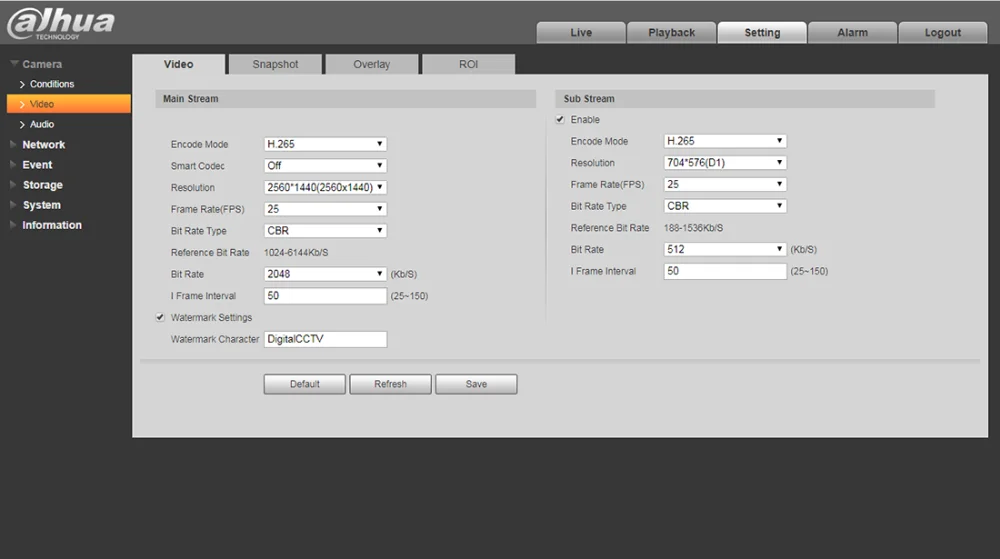Click the Default button
Viewport: 1000px width, 559px height.
(x=305, y=384)
